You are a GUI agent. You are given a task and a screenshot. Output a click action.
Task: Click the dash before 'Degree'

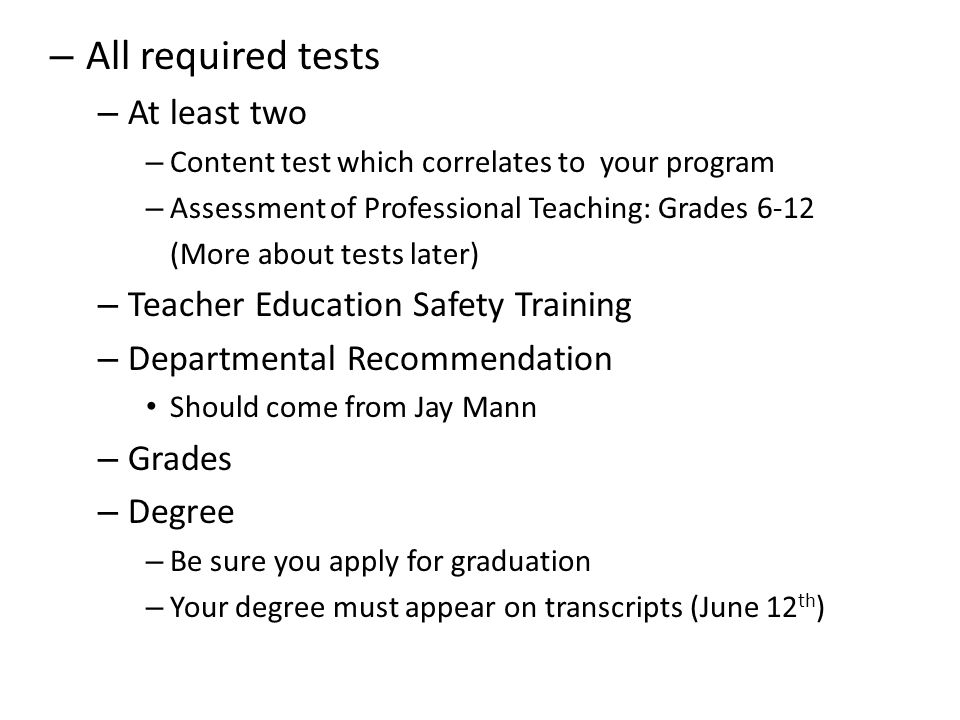coord(108,512)
